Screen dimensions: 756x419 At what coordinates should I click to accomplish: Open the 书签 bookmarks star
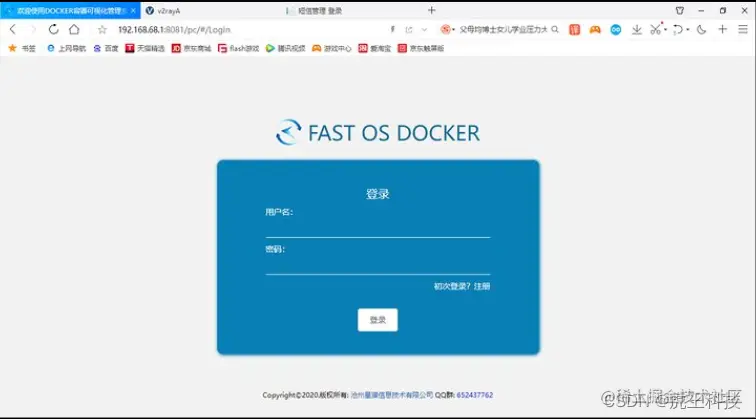point(22,48)
